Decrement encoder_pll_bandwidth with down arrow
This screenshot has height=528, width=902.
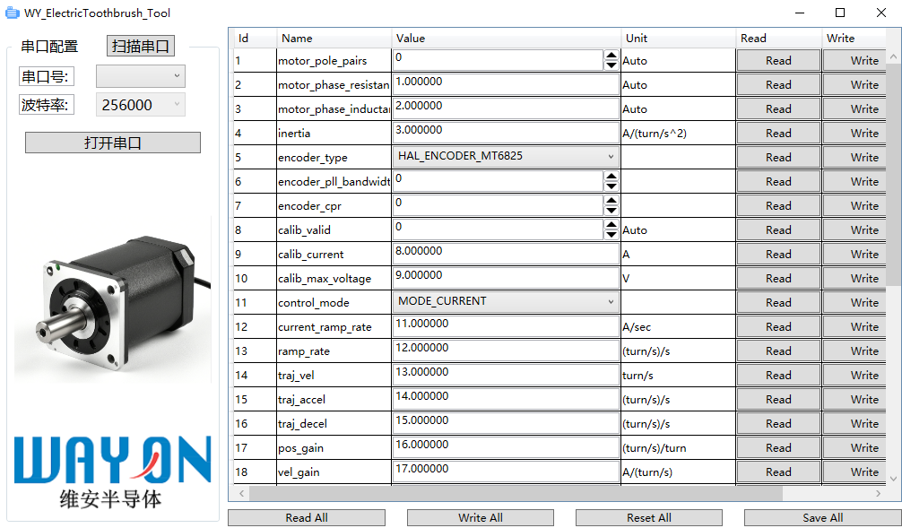coord(611,186)
